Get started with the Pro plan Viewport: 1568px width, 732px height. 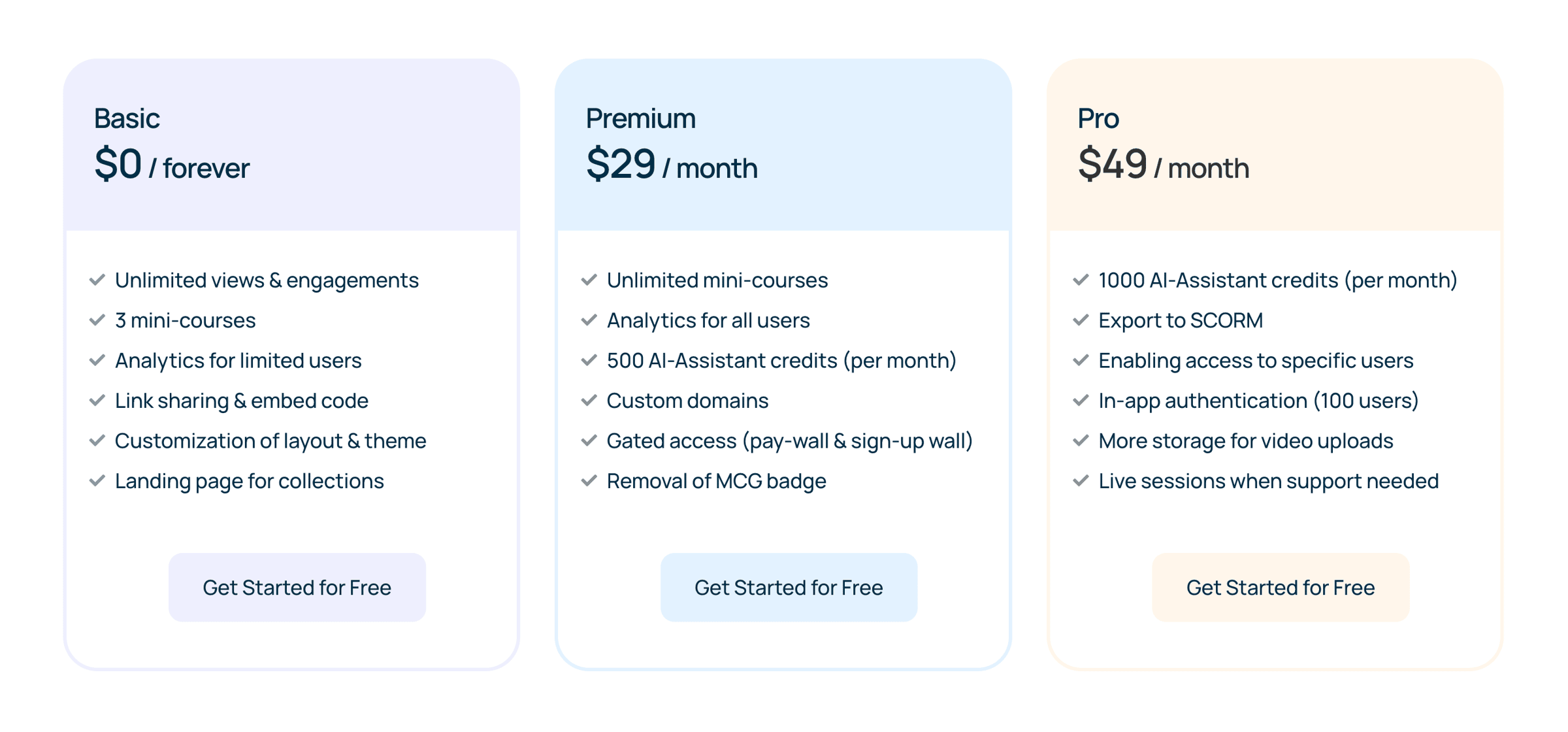pos(1281,587)
